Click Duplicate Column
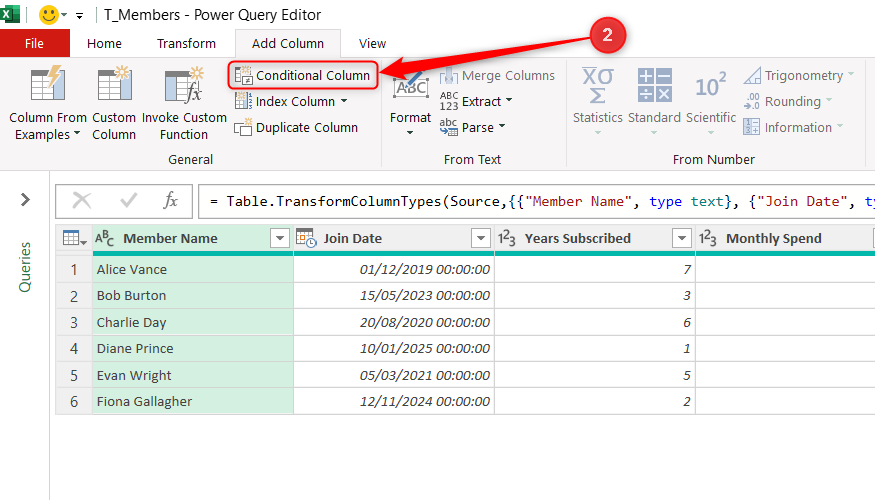875x500 pixels. [296, 128]
